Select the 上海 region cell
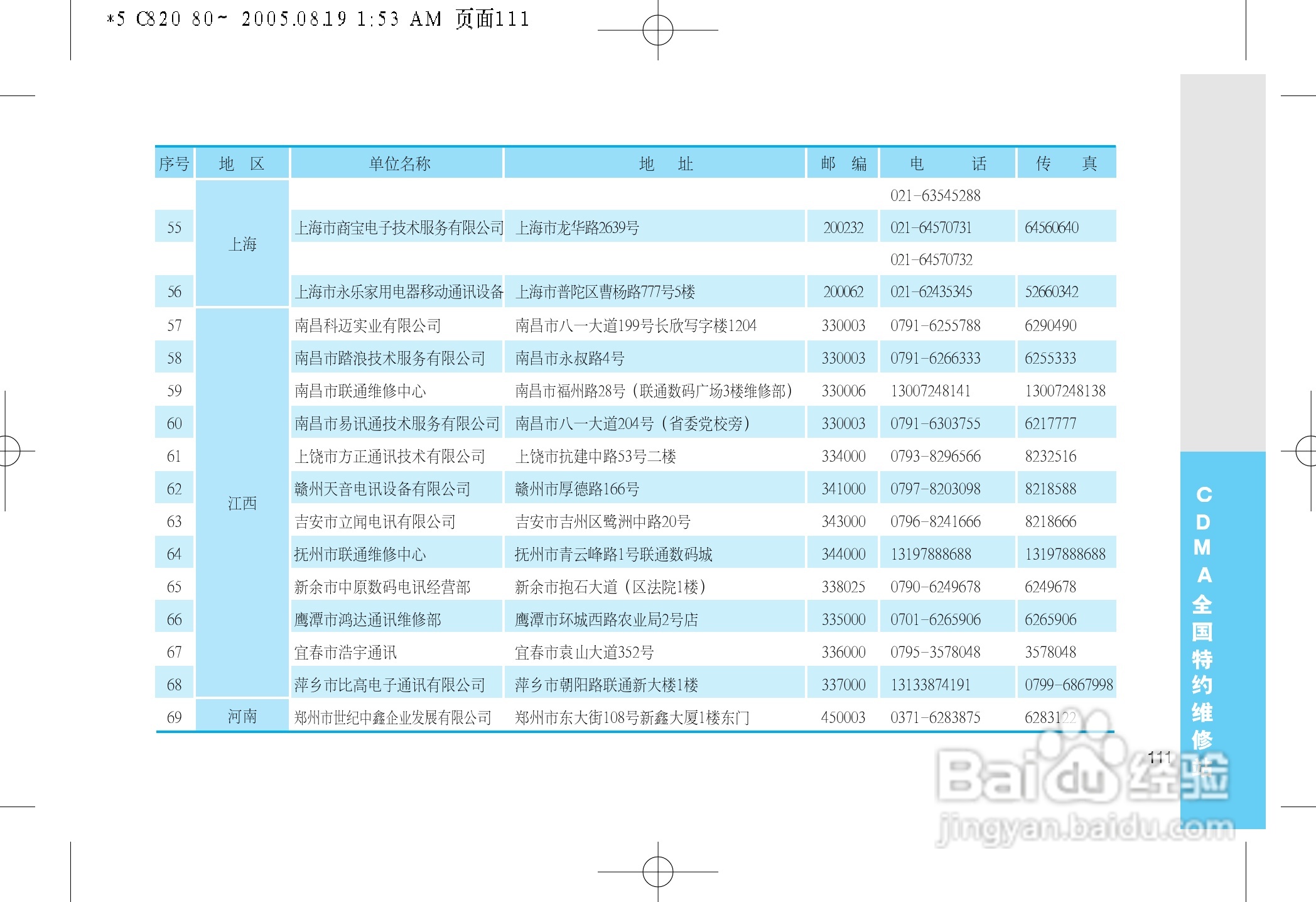 tap(242, 244)
